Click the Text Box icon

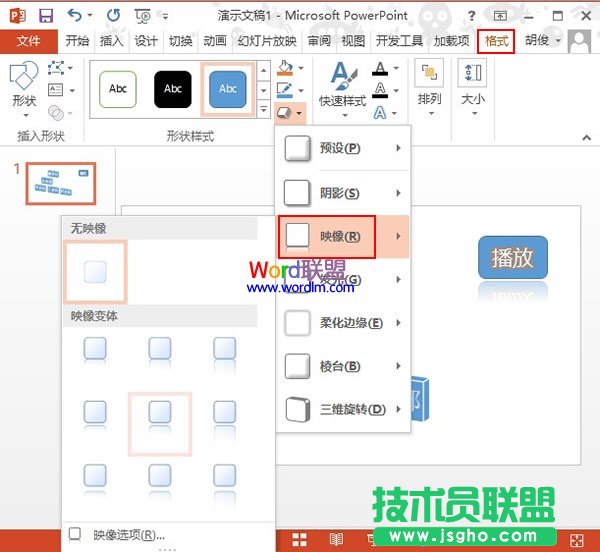55,90
